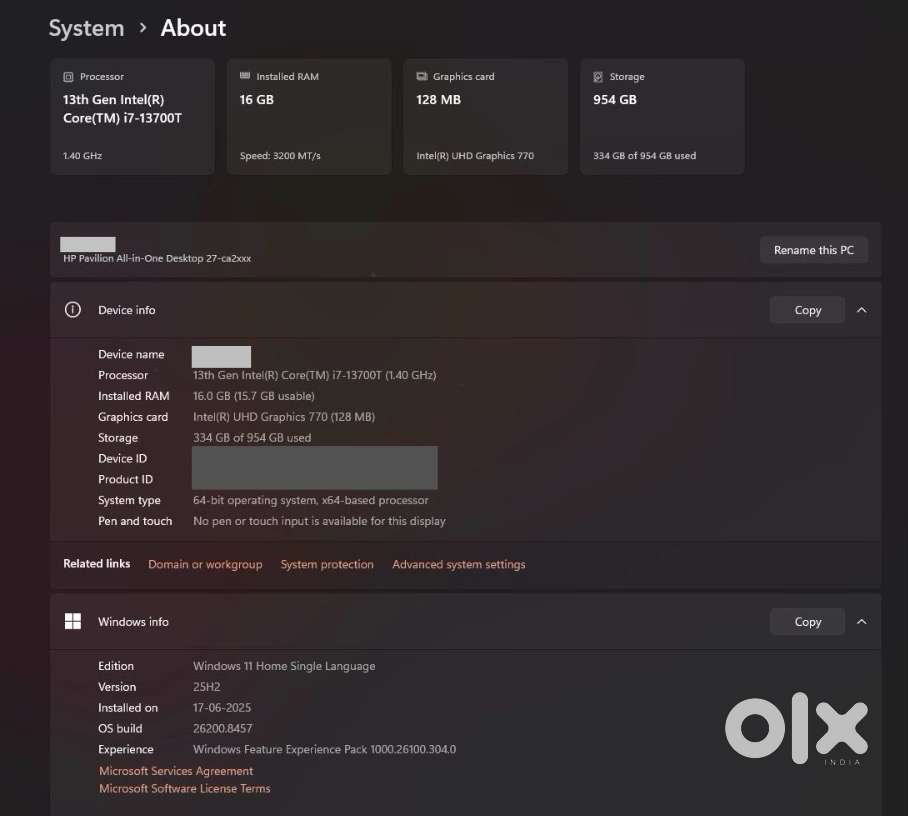Viewport: 908px width, 816px height.
Task: Click the '17-06-2025' installed date
Action: [222, 708]
